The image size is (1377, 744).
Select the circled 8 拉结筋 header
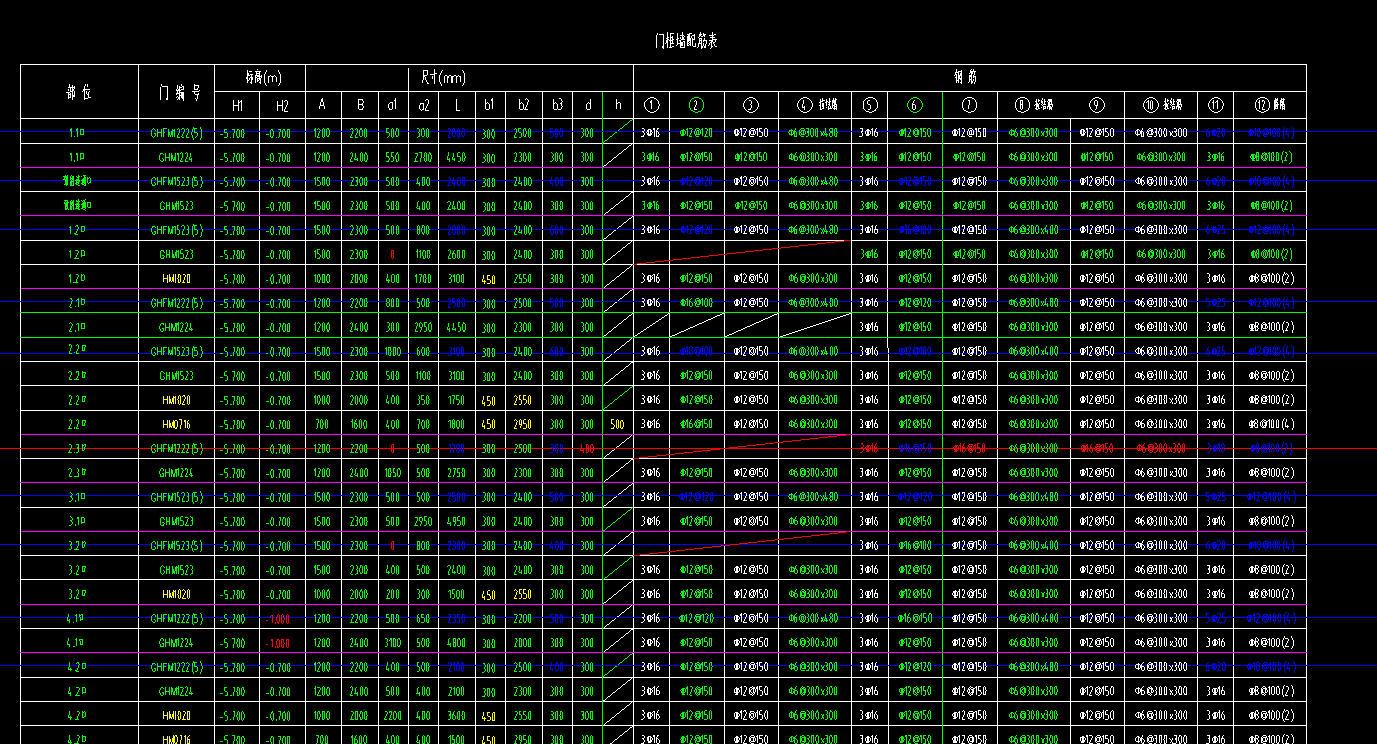pos(1034,105)
